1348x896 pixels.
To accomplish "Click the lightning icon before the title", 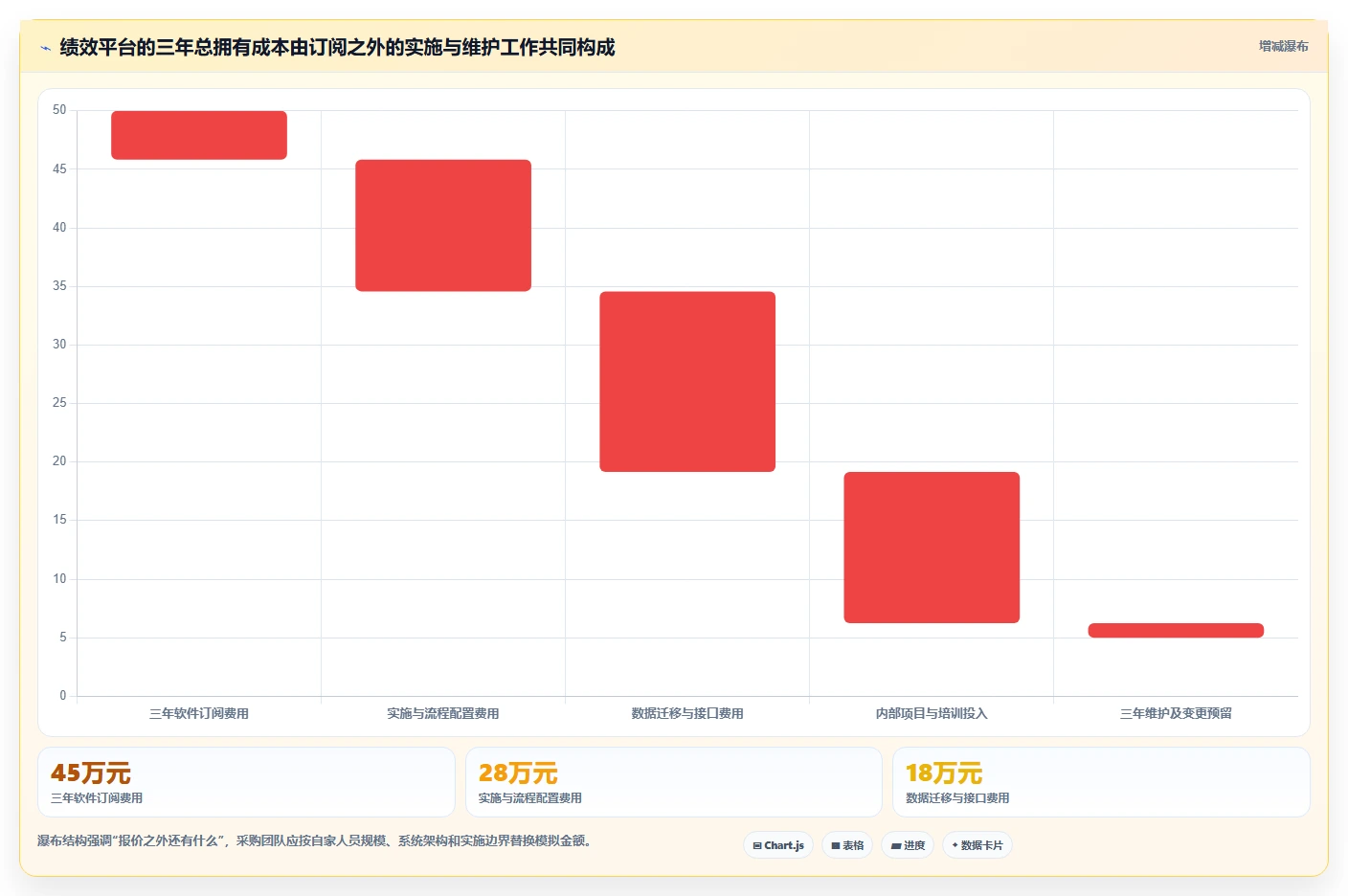I will click(x=45, y=48).
